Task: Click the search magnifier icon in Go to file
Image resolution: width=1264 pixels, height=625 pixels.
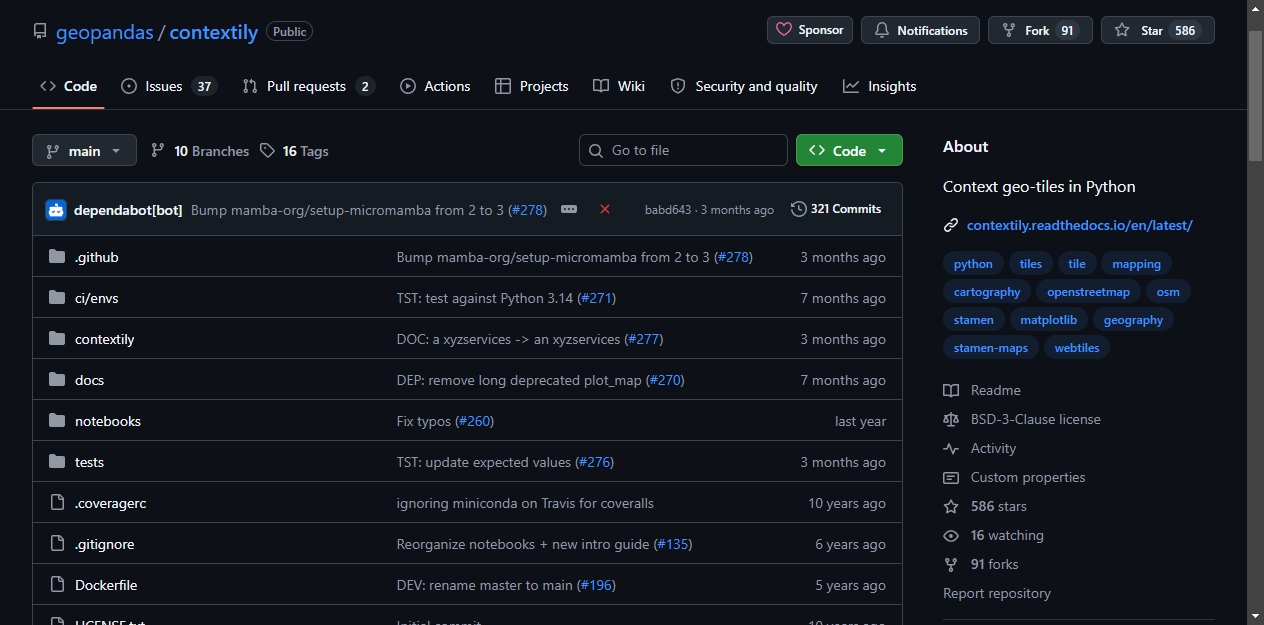Action: click(596, 150)
